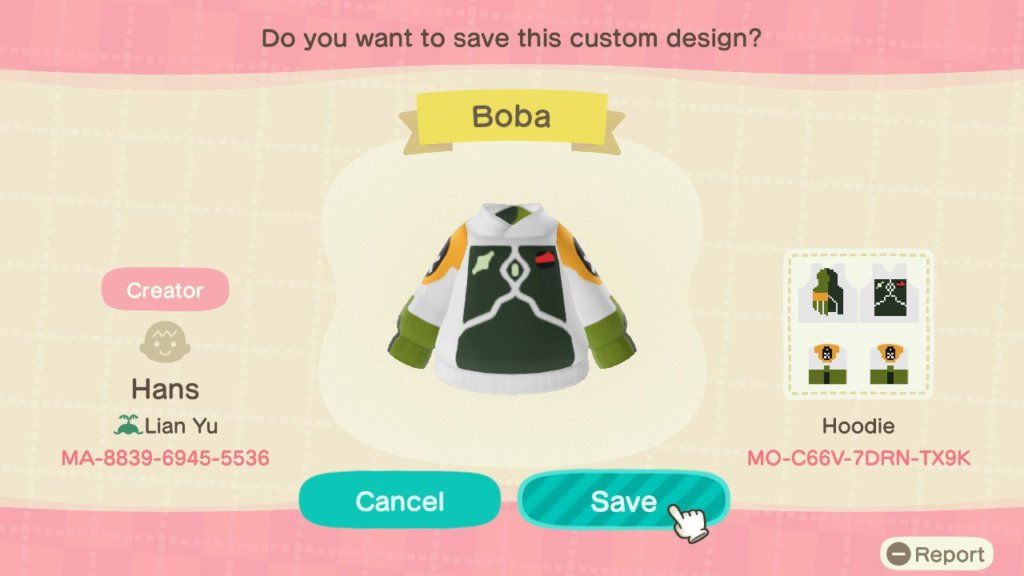Click the Boba title banner
Screen dimensions: 1024x576
tap(511, 118)
